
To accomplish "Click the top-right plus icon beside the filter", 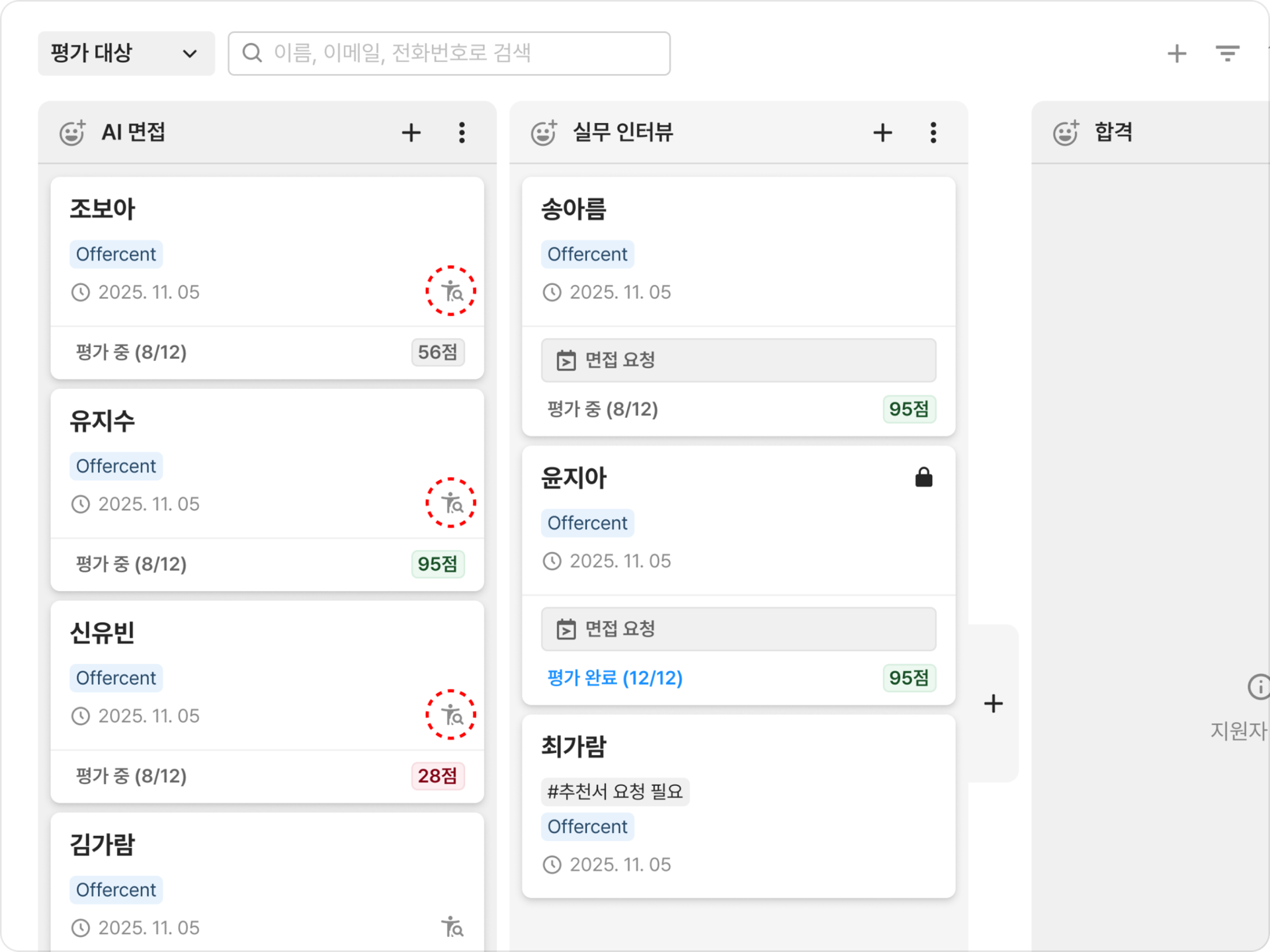I will (1176, 53).
